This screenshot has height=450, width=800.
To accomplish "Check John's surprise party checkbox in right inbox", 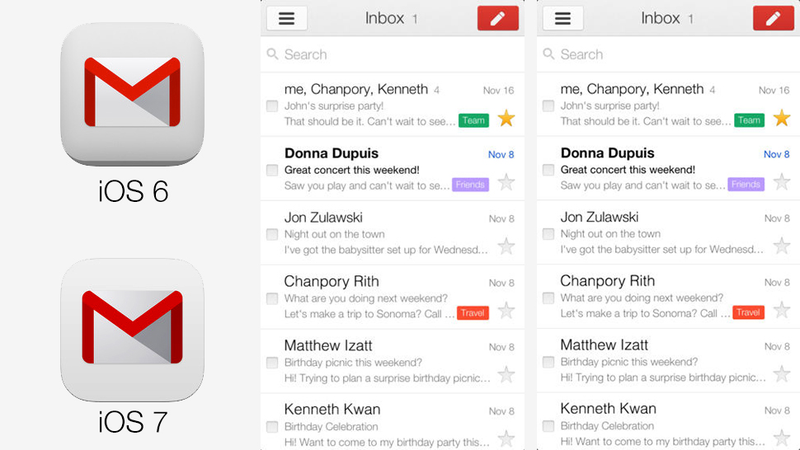I will 548,106.
